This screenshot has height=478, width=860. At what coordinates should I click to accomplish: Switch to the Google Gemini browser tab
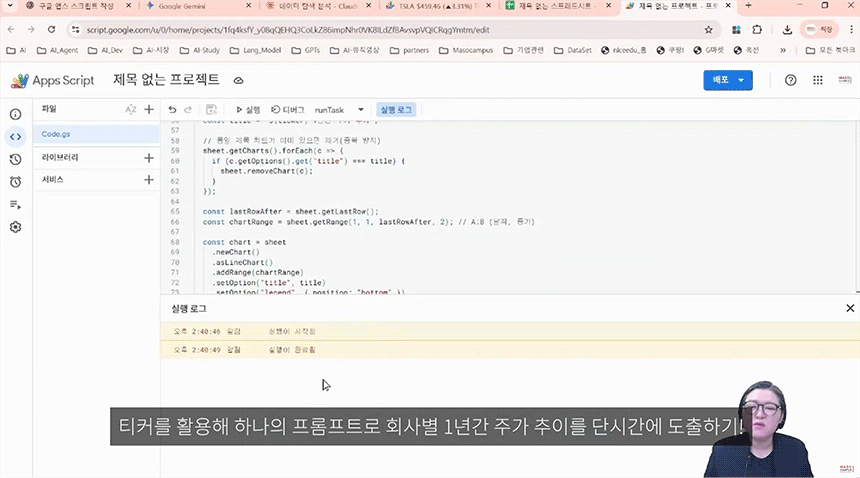pos(185,6)
